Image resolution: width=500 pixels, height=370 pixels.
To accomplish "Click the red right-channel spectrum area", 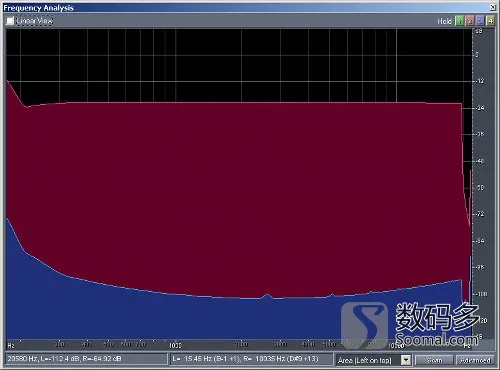I will click(x=233, y=193).
